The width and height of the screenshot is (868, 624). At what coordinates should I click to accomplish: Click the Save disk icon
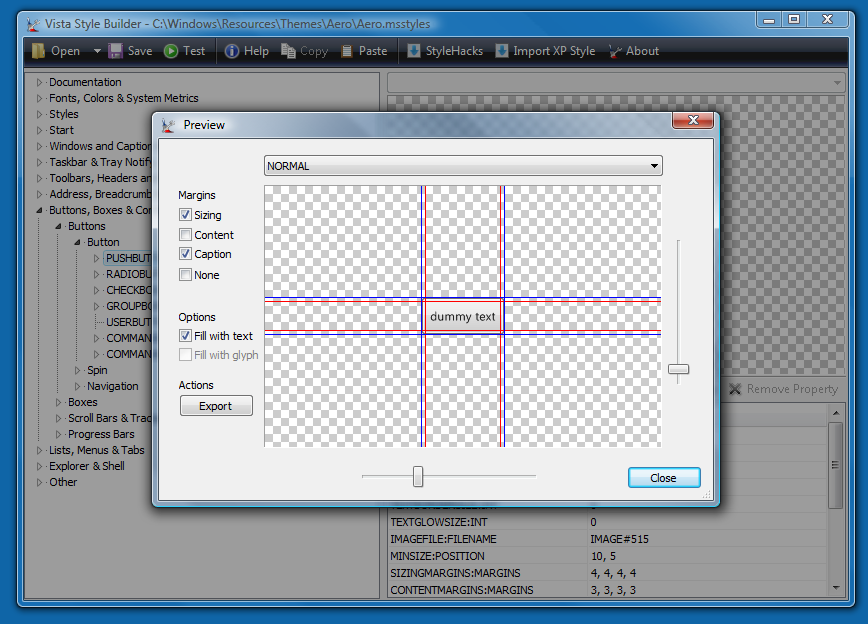[116, 51]
